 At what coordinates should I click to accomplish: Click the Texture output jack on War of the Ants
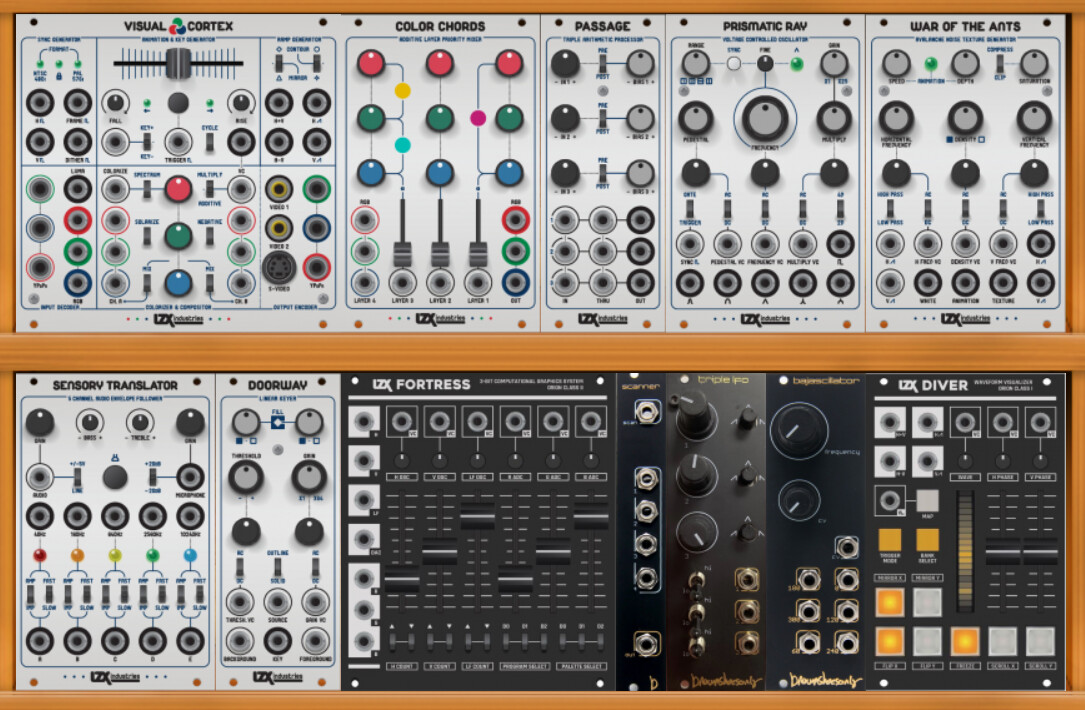pos(1003,282)
